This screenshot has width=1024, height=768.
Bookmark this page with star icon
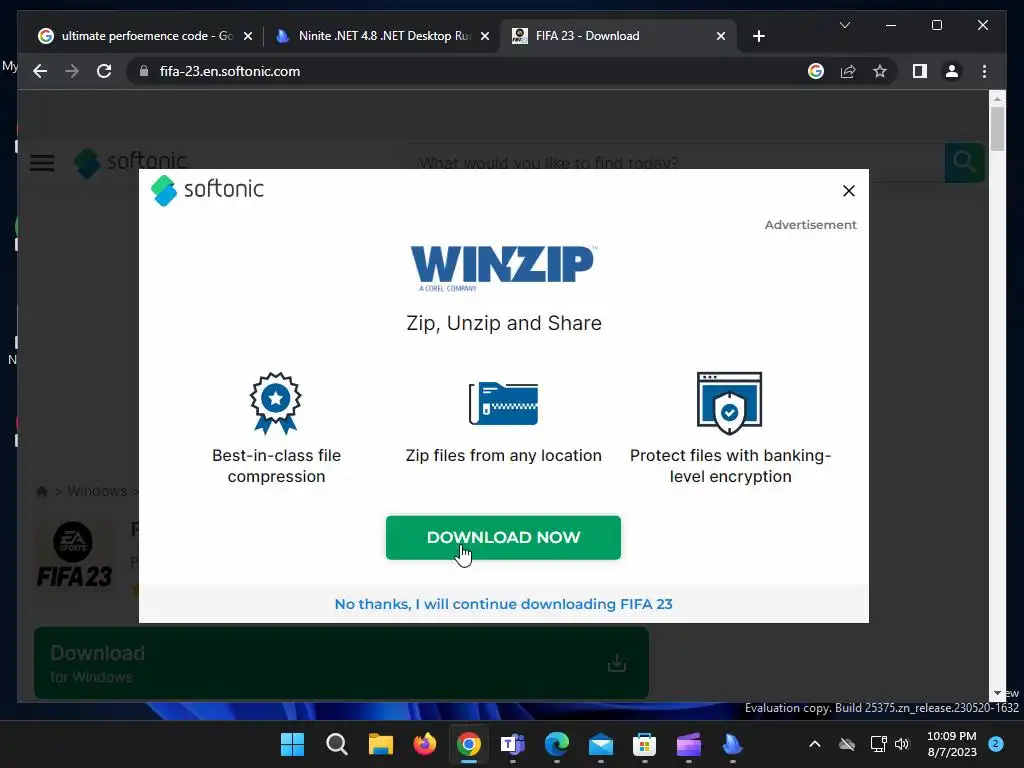[x=880, y=71]
